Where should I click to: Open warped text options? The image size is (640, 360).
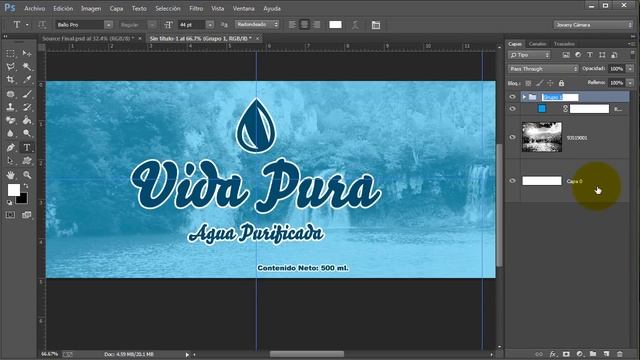click(x=356, y=25)
